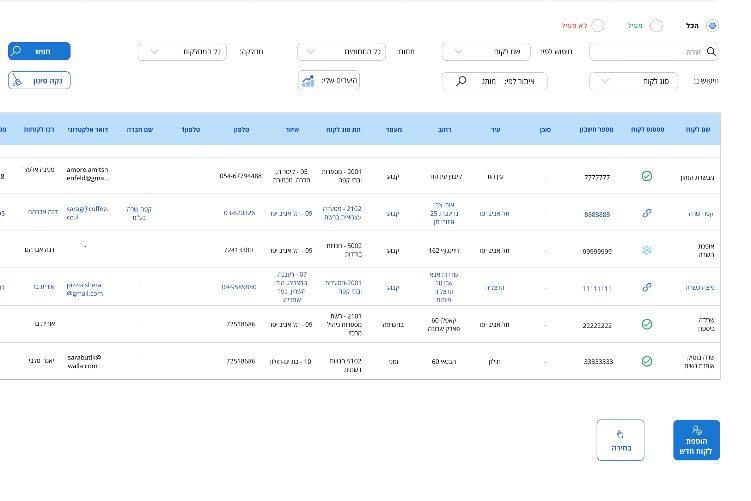Sort by 'שם לקוח' column header
The height and width of the screenshot is (501, 751).
click(x=697, y=130)
